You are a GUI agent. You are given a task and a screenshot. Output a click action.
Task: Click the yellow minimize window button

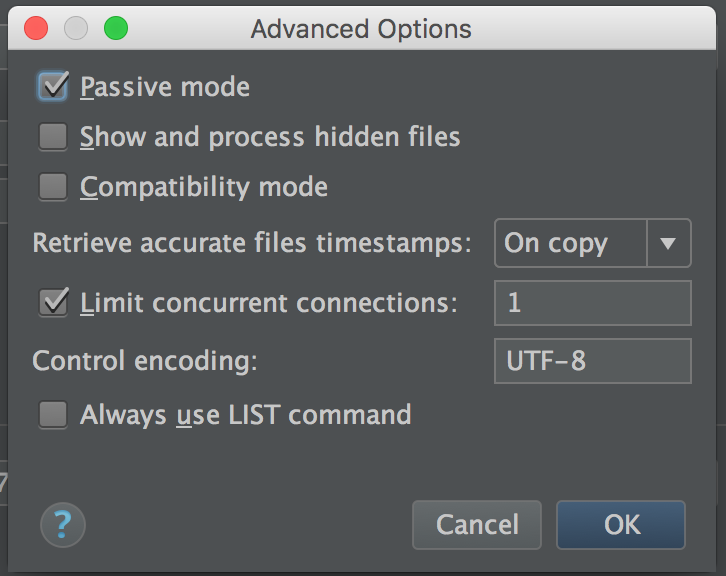pos(76,28)
